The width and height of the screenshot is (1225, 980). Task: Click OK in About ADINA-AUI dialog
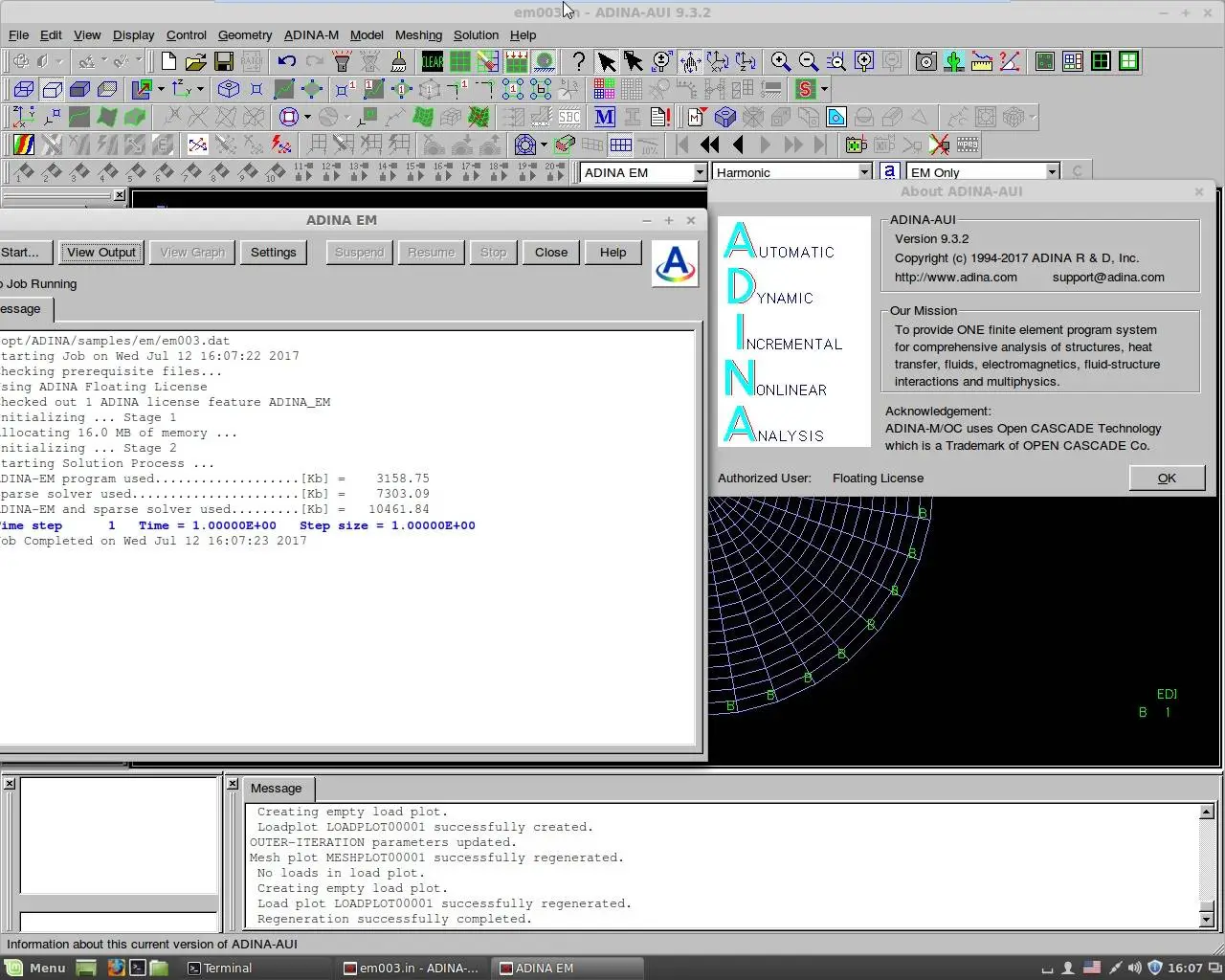1167,479
